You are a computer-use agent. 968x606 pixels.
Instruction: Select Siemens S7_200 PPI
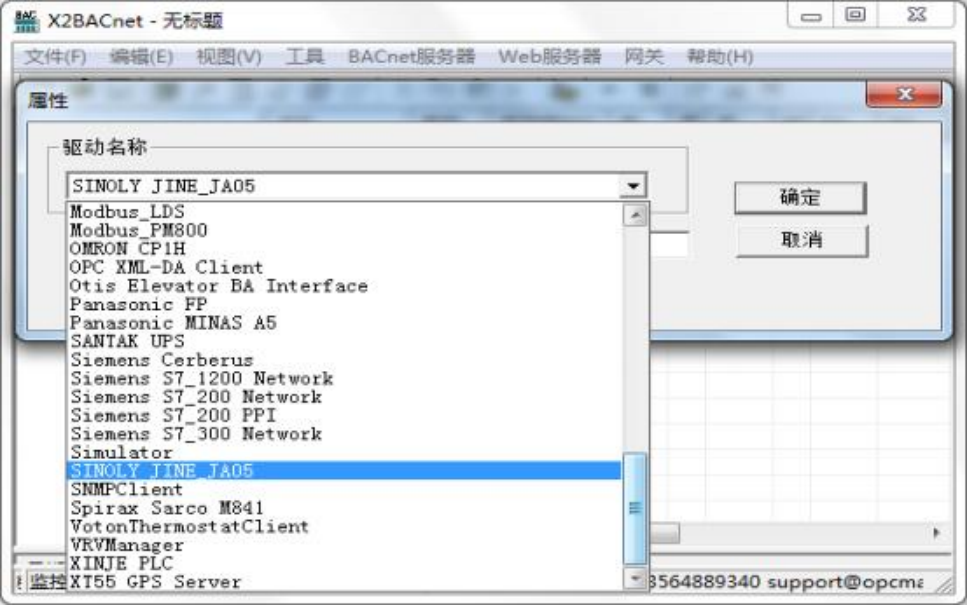tap(344, 415)
